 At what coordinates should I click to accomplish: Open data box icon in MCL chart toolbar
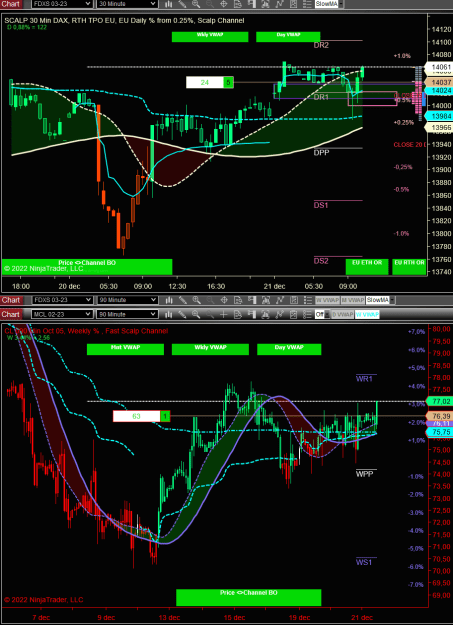pos(237,314)
